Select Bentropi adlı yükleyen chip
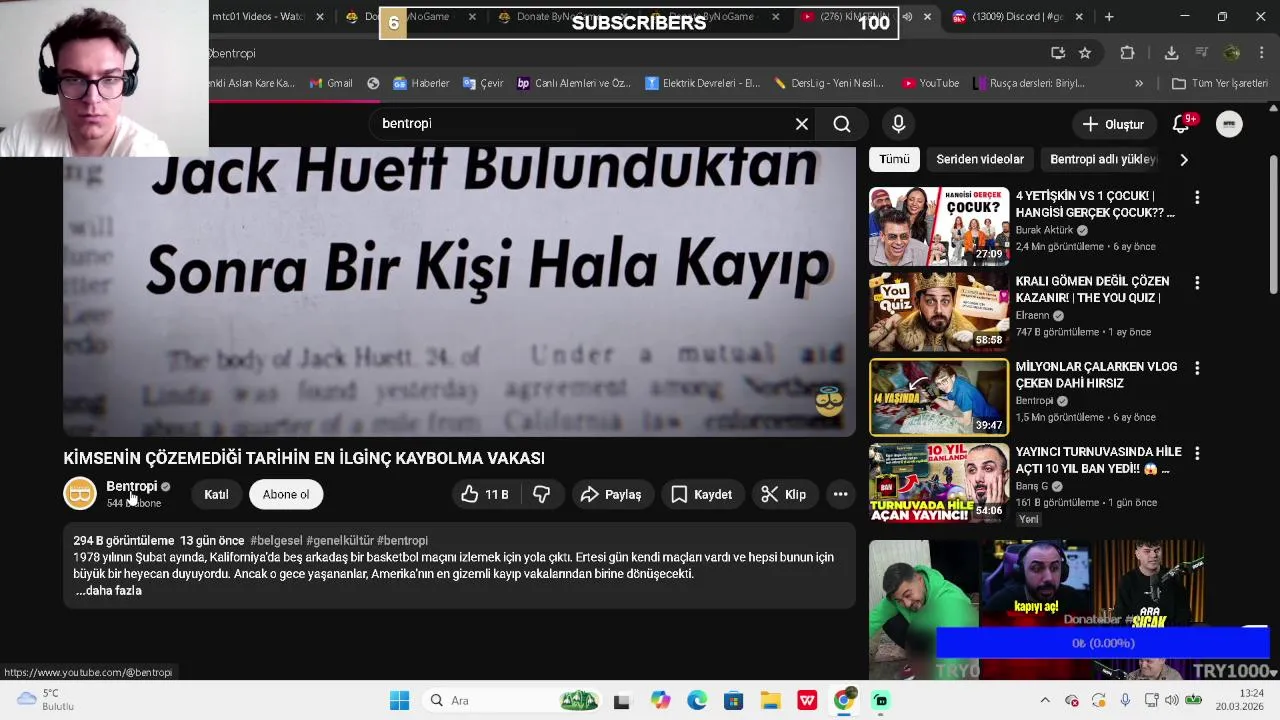The image size is (1280, 720). coord(1103,159)
